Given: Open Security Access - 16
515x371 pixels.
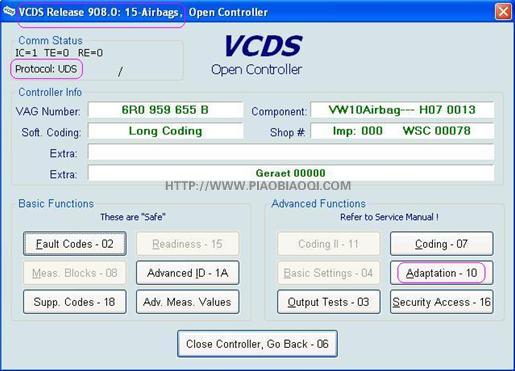Looking at the screenshot, I should (x=442, y=302).
